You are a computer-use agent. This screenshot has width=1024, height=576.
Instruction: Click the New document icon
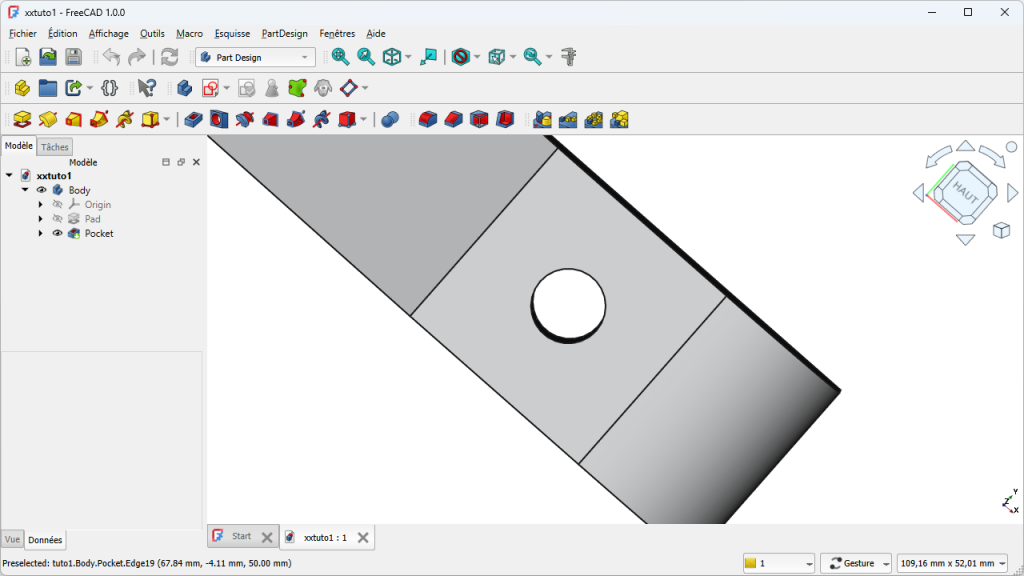pos(23,57)
